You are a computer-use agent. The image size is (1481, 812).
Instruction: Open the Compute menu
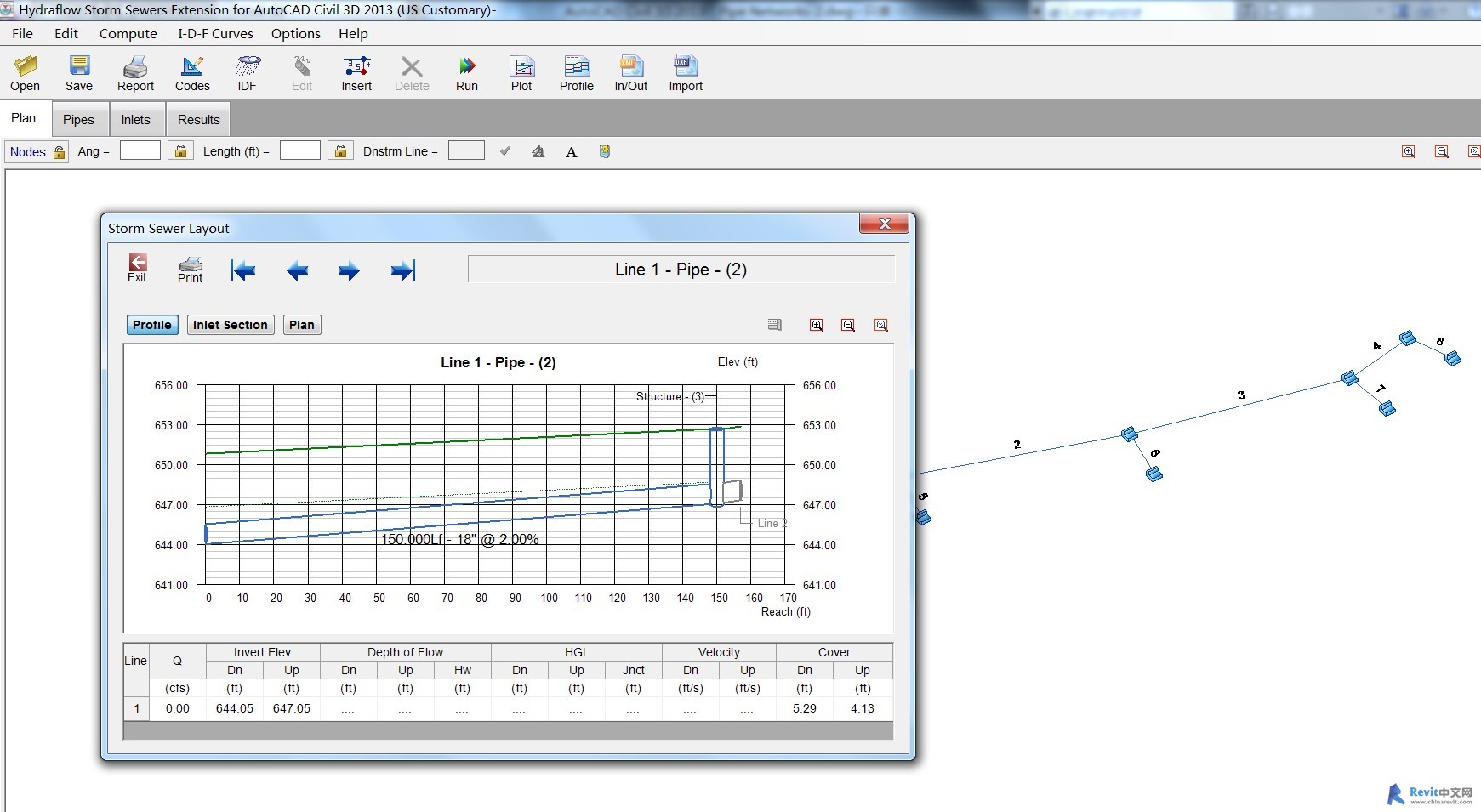[x=128, y=33]
